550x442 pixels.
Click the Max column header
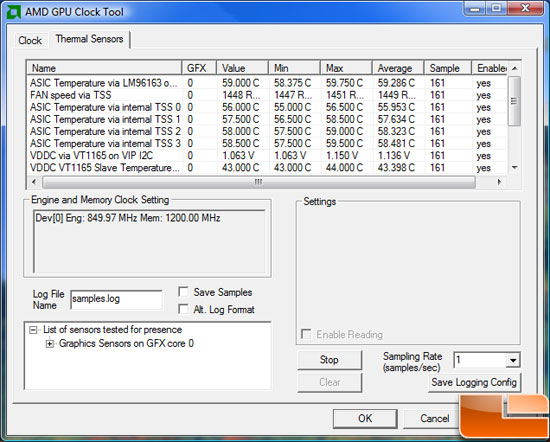click(x=346, y=68)
